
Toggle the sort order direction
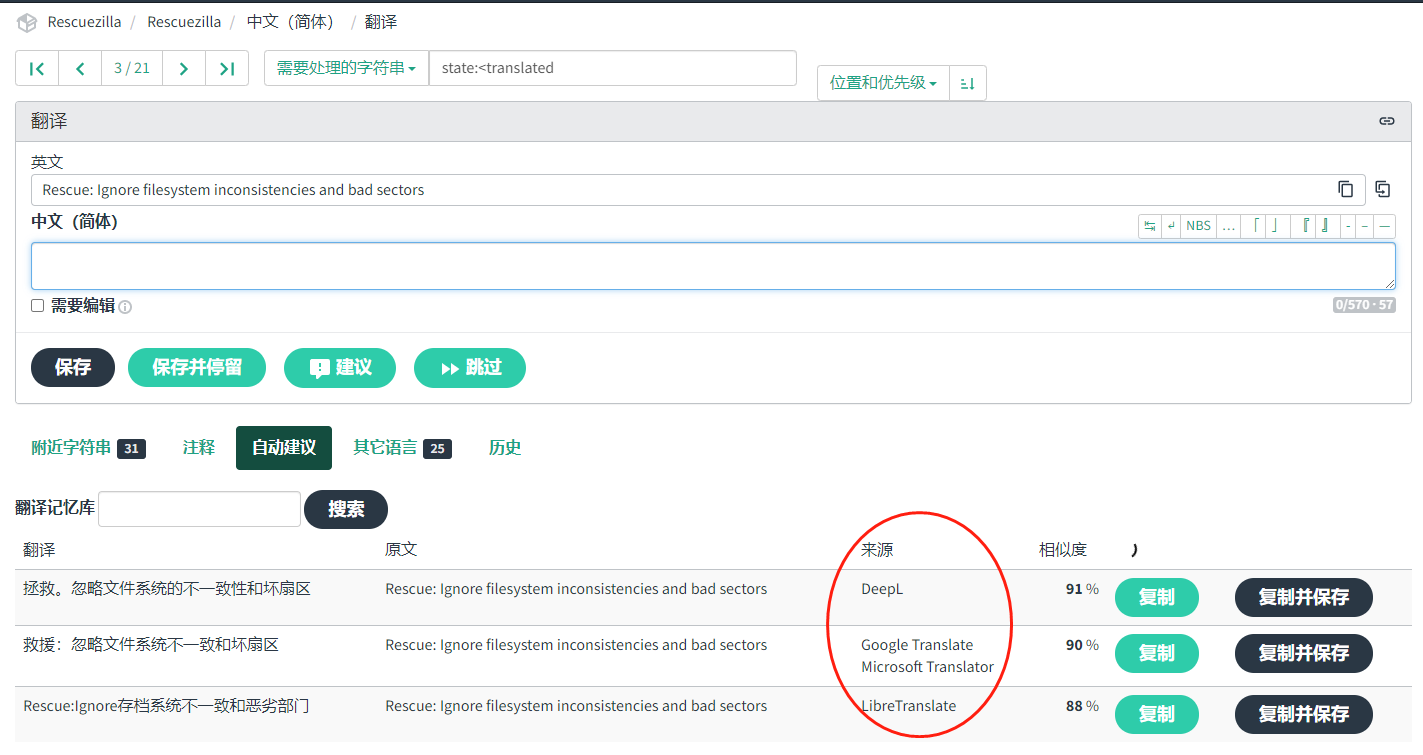tap(967, 83)
